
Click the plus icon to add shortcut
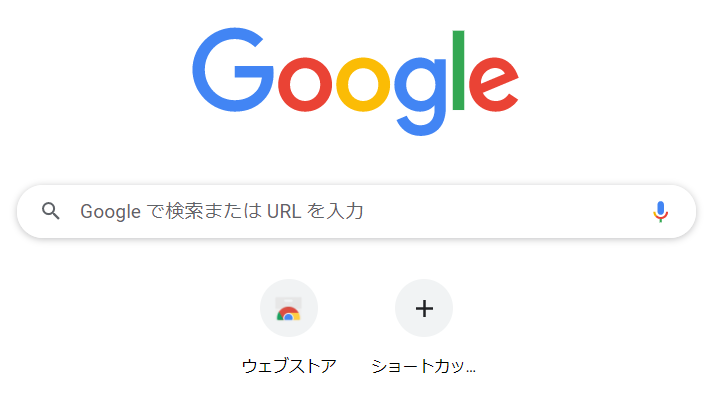(x=424, y=308)
